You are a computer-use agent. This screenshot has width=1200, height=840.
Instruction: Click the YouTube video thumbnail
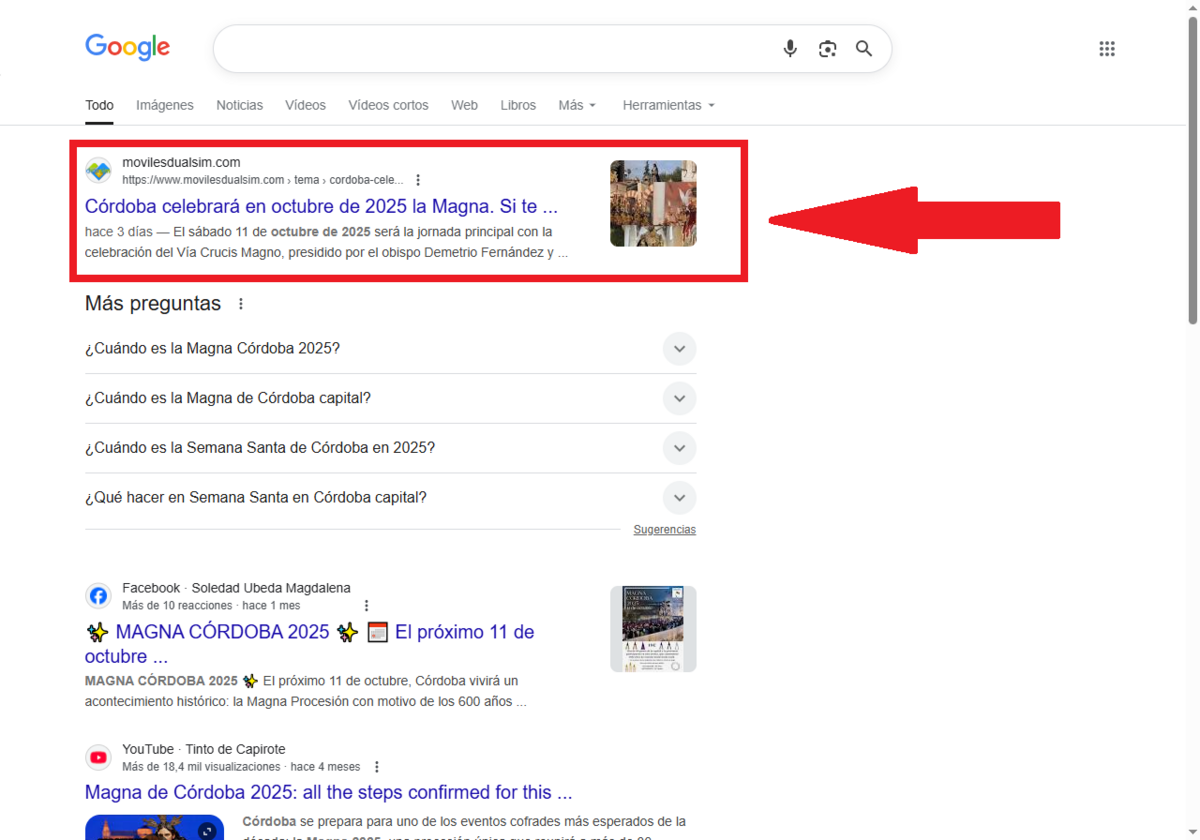tap(154, 827)
